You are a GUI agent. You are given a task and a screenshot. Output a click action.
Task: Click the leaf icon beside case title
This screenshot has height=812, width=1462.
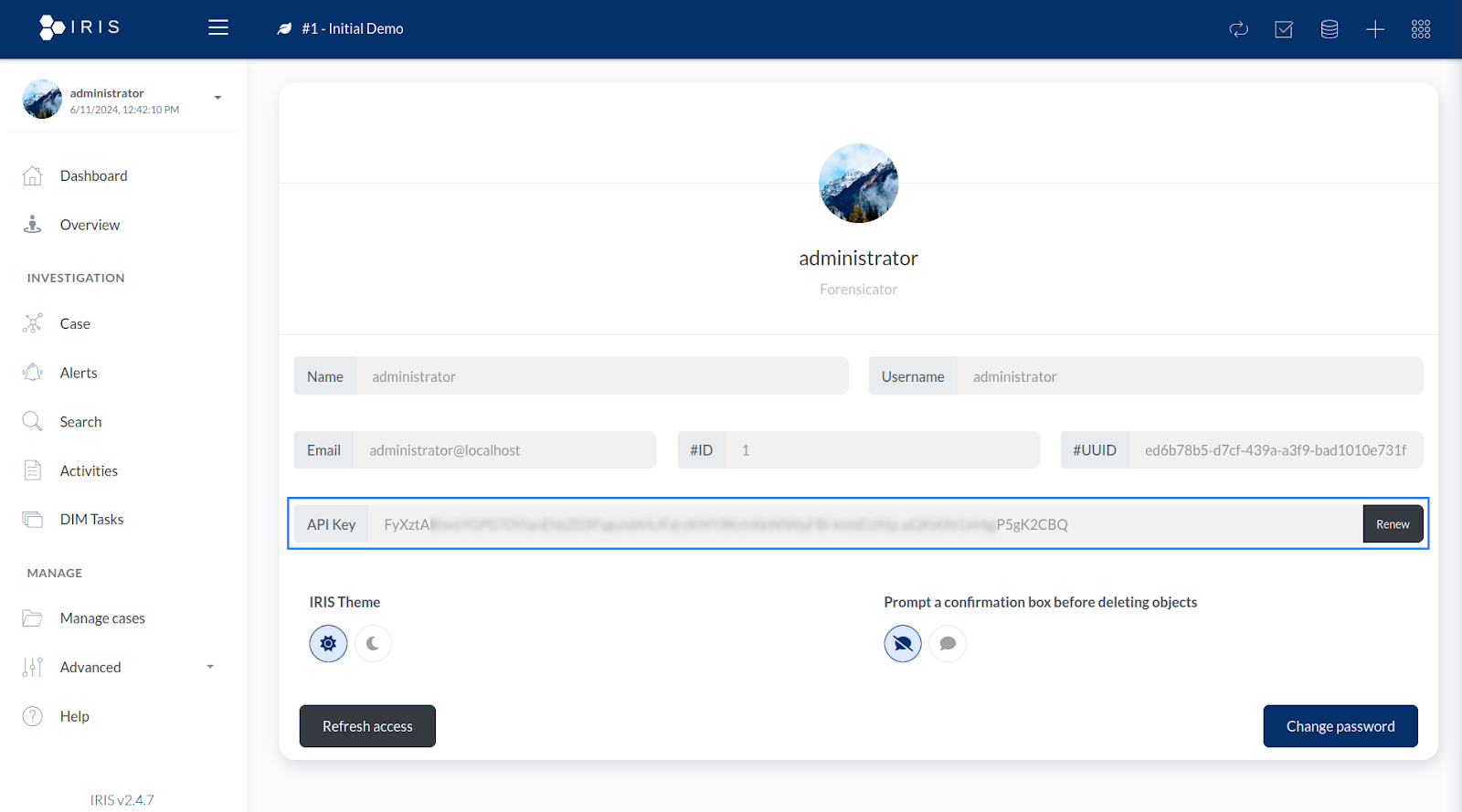click(284, 29)
